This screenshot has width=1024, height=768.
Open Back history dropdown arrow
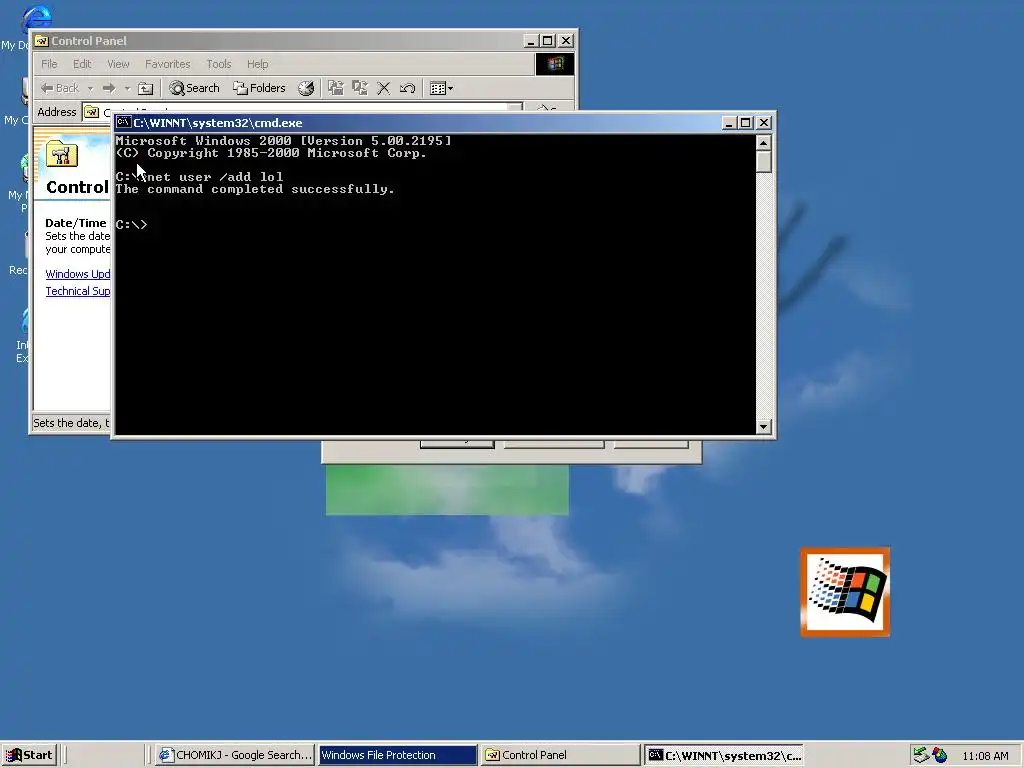pos(90,88)
